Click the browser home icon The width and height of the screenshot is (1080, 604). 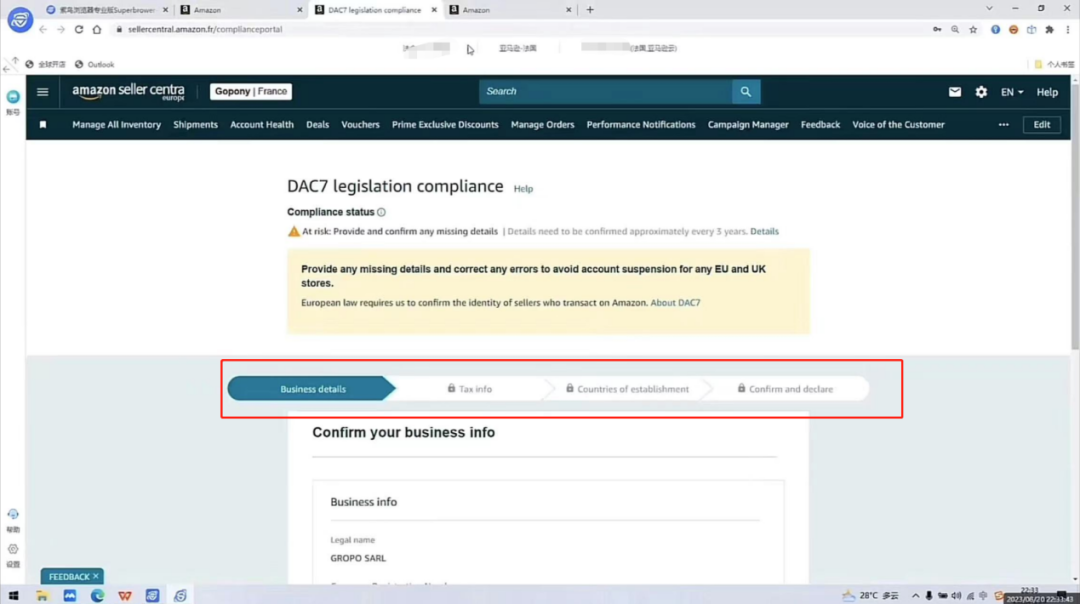tap(97, 30)
